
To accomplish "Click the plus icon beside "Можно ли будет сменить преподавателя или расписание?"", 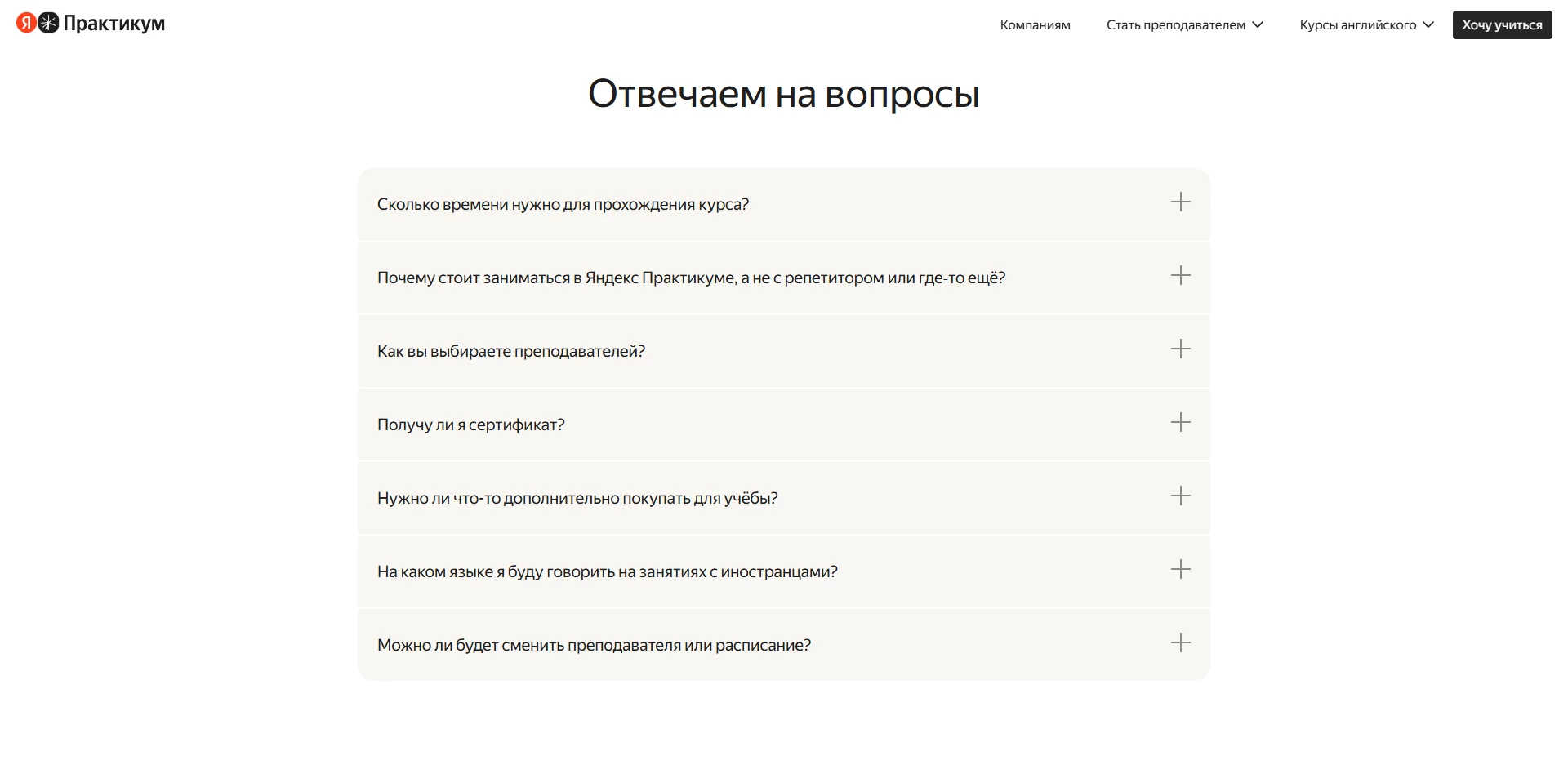I will pyautogui.click(x=1181, y=643).
